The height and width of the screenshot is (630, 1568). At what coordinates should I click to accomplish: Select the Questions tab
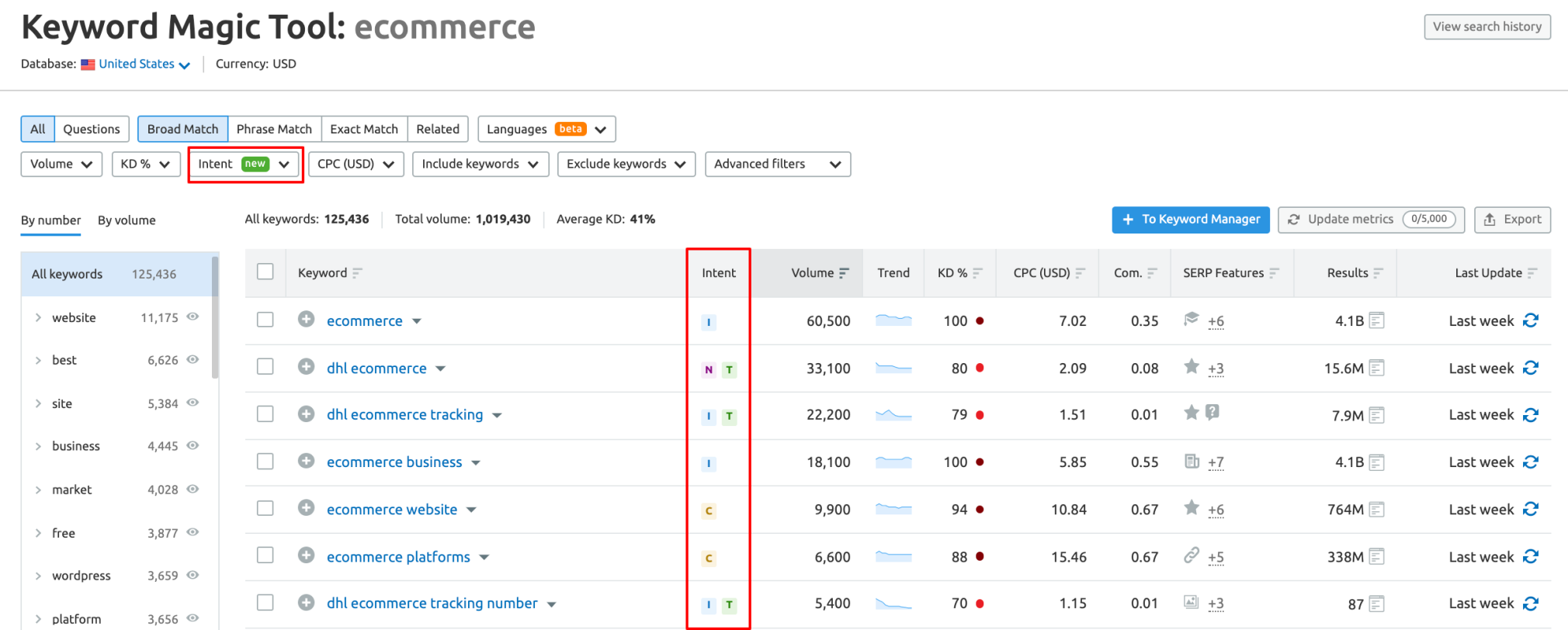[x=91, y=129]
